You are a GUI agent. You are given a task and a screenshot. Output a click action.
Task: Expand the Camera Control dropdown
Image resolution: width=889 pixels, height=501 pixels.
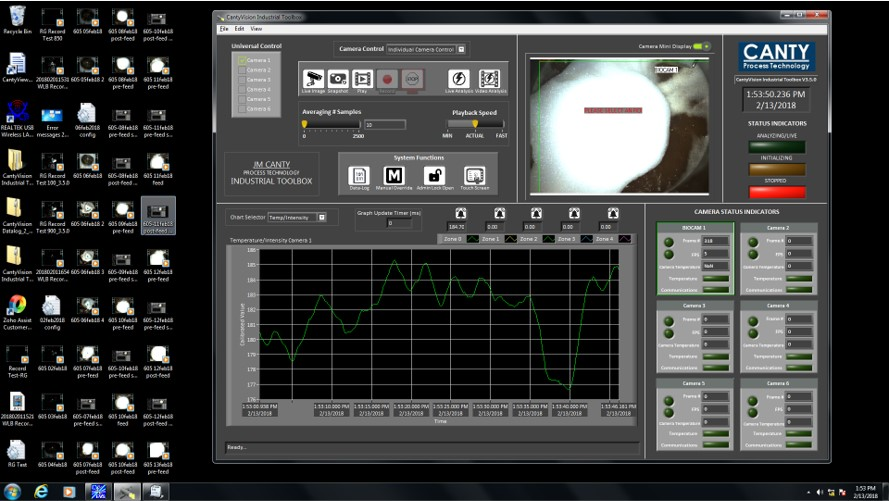click(461, 49)
